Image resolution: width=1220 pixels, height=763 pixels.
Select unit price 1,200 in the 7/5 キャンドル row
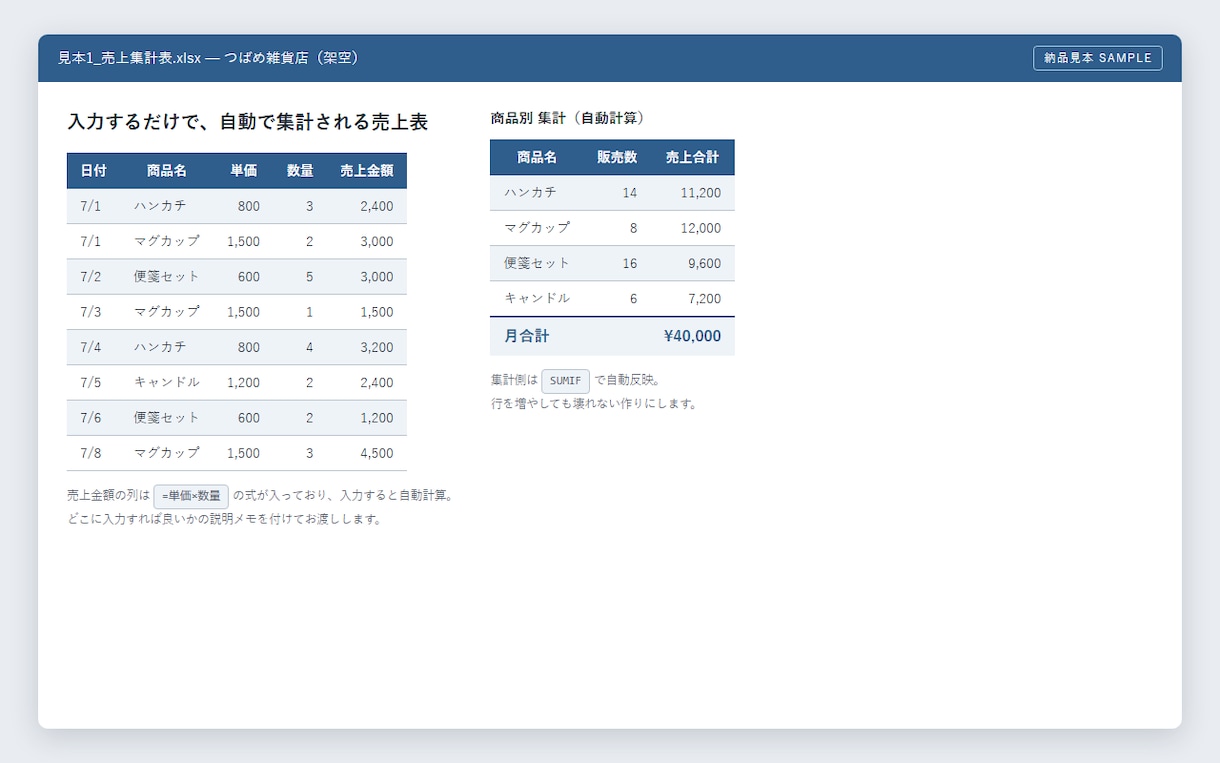click(x=243, y=382)
